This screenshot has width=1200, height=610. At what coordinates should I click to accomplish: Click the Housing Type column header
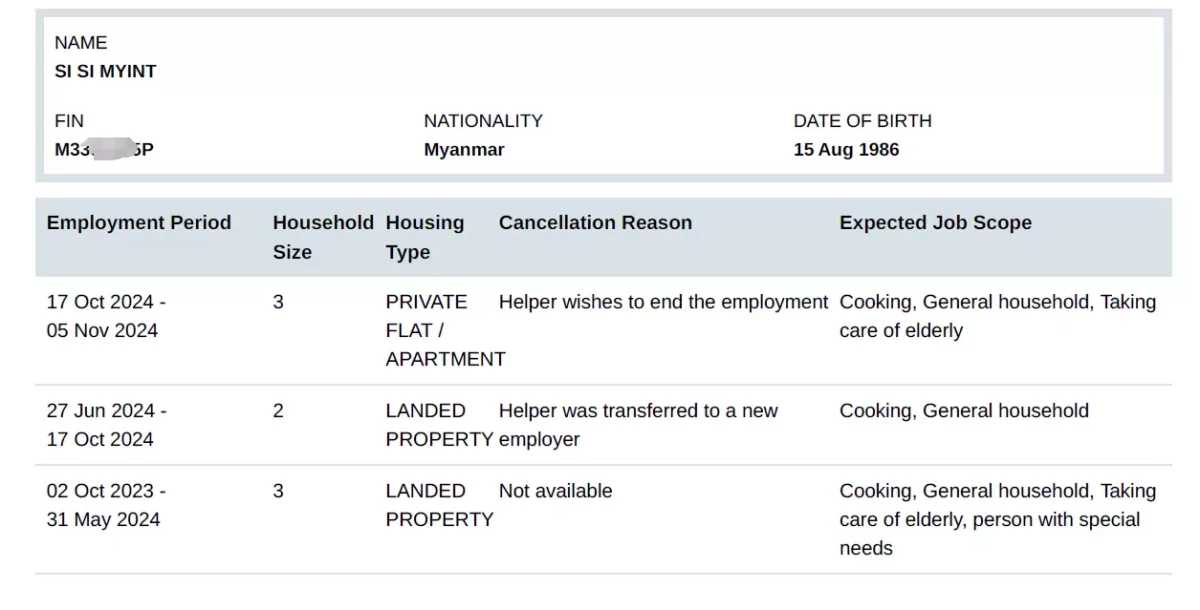(425, 238)
